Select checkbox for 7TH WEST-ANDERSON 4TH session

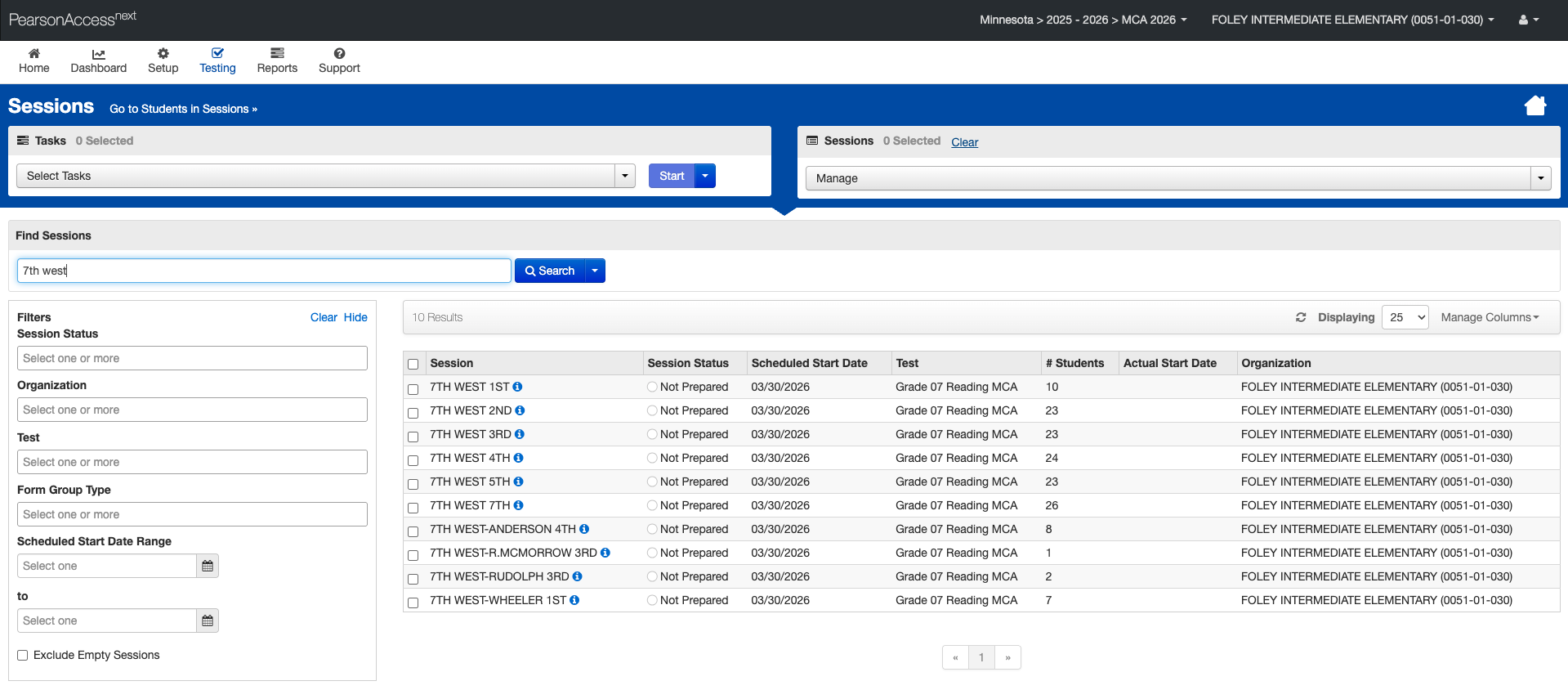pyautogui.click(x=413, y=531)
